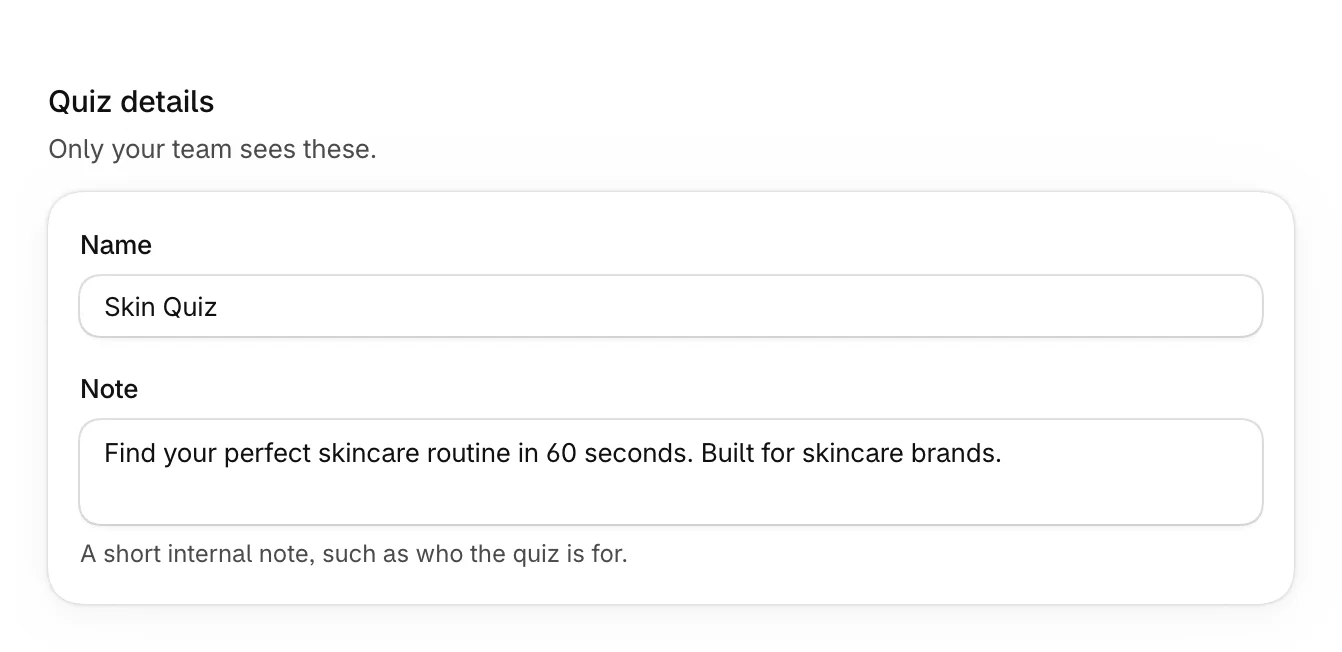The width and height of the screenshot is (1342, 652).
Task: Click the "Note" field label
Action: click(109, 389)
